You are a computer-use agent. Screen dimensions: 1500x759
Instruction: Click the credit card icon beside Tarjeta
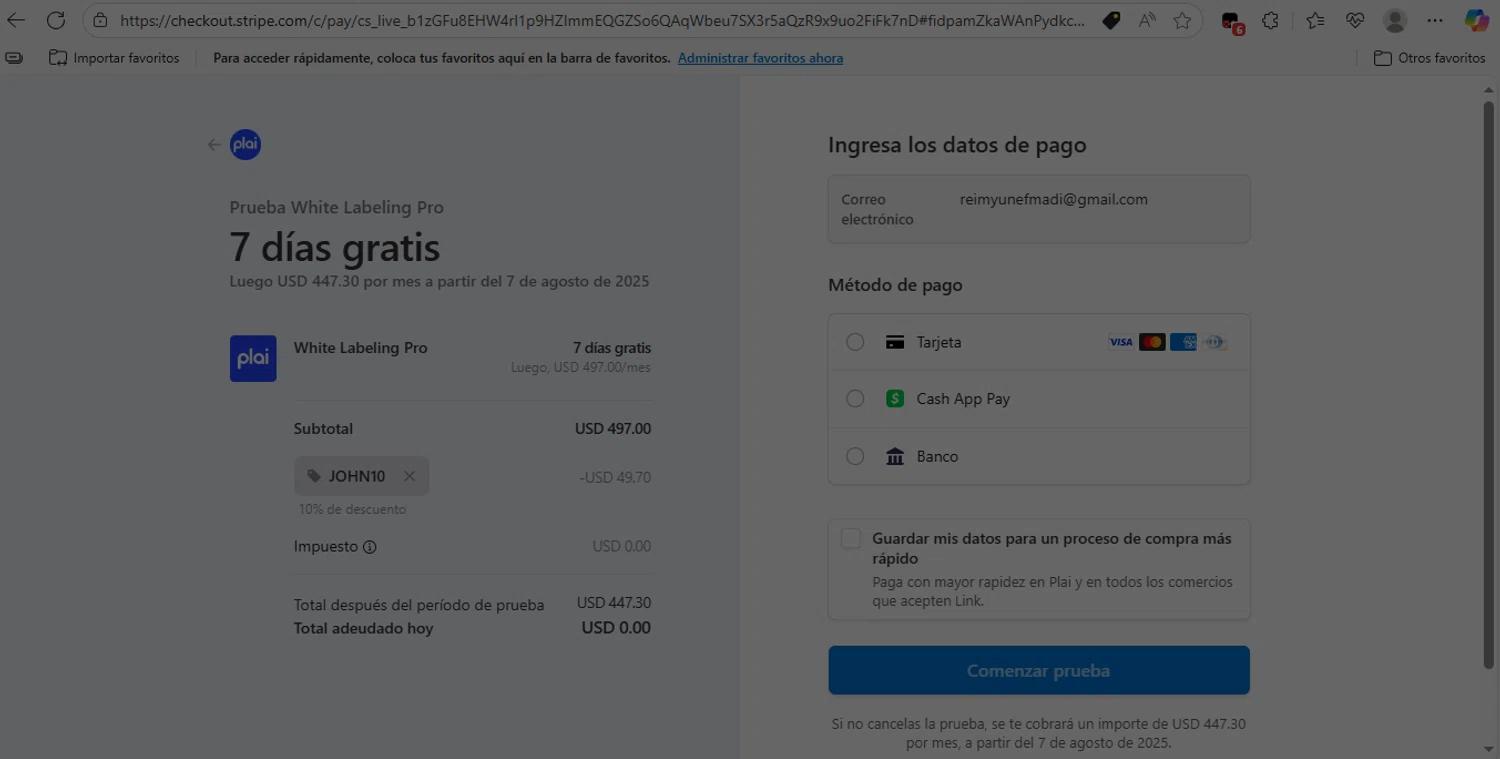(895, 342)
